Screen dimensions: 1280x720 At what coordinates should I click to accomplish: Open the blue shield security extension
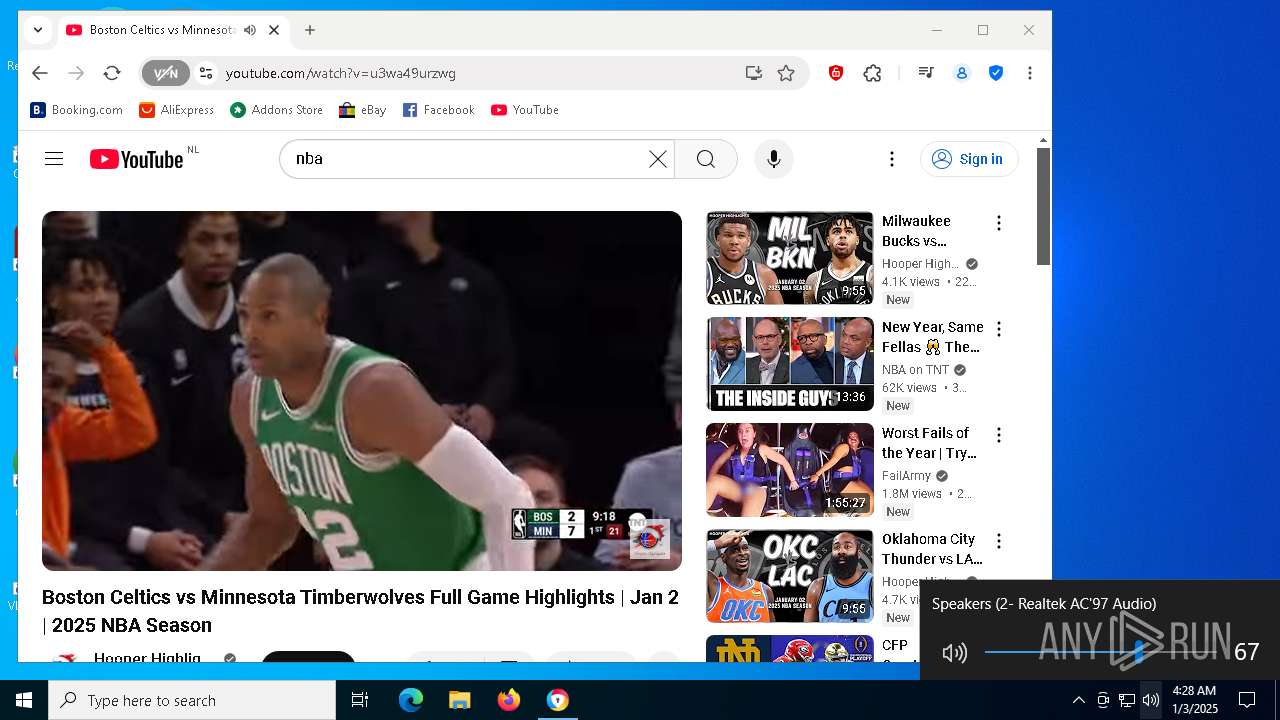[x=996, y=73]
